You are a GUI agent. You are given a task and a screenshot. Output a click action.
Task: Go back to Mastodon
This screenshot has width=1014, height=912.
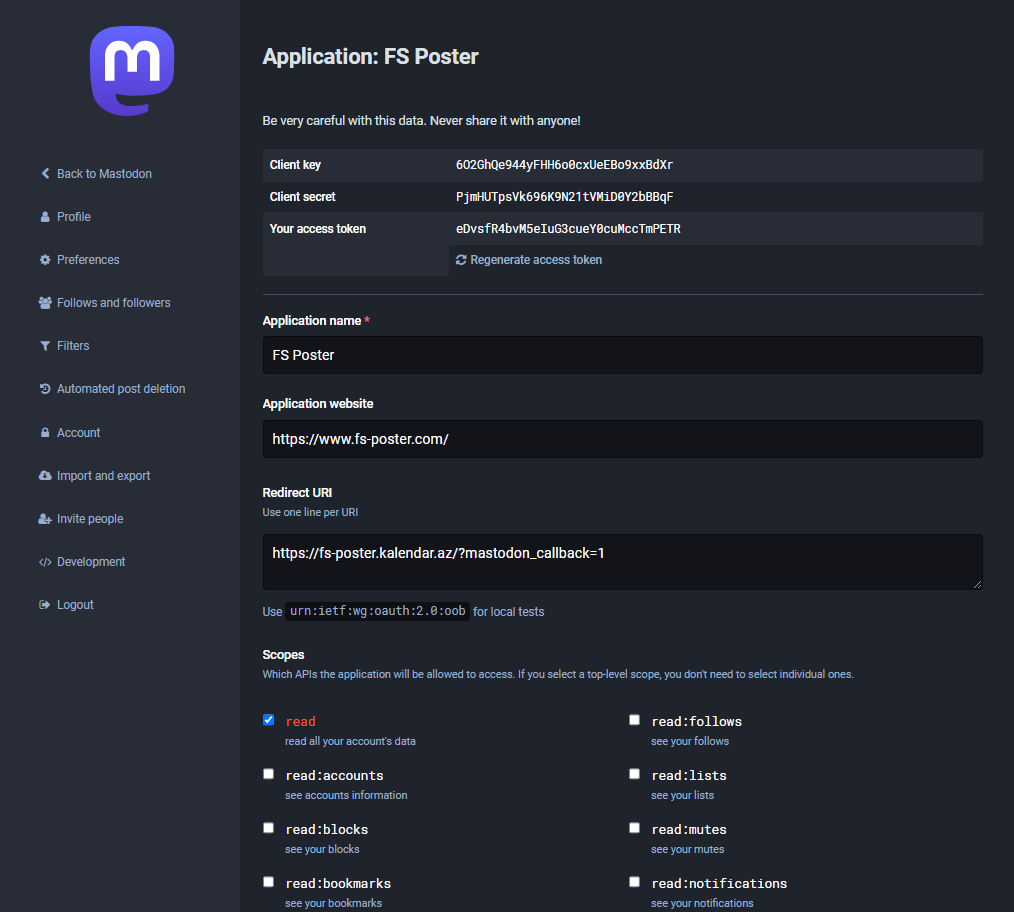[x=104, y=173]
